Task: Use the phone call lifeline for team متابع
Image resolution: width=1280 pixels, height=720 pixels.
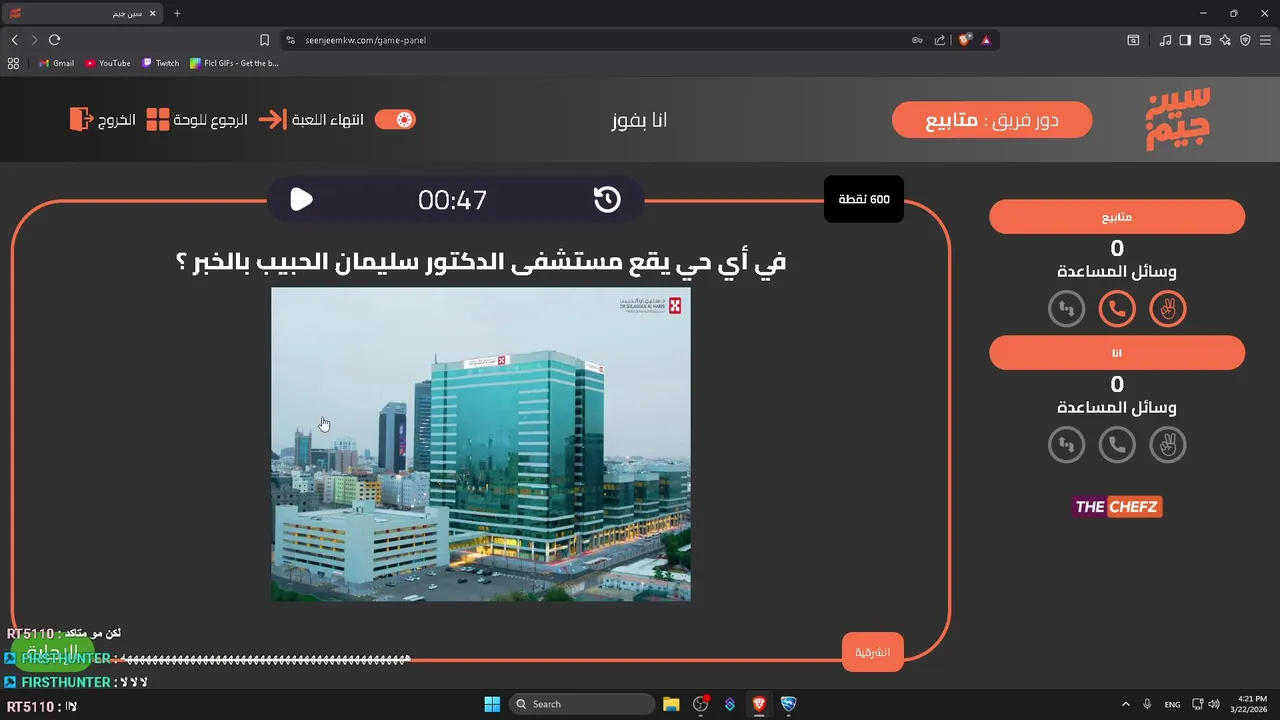Action: point(1117,309)
